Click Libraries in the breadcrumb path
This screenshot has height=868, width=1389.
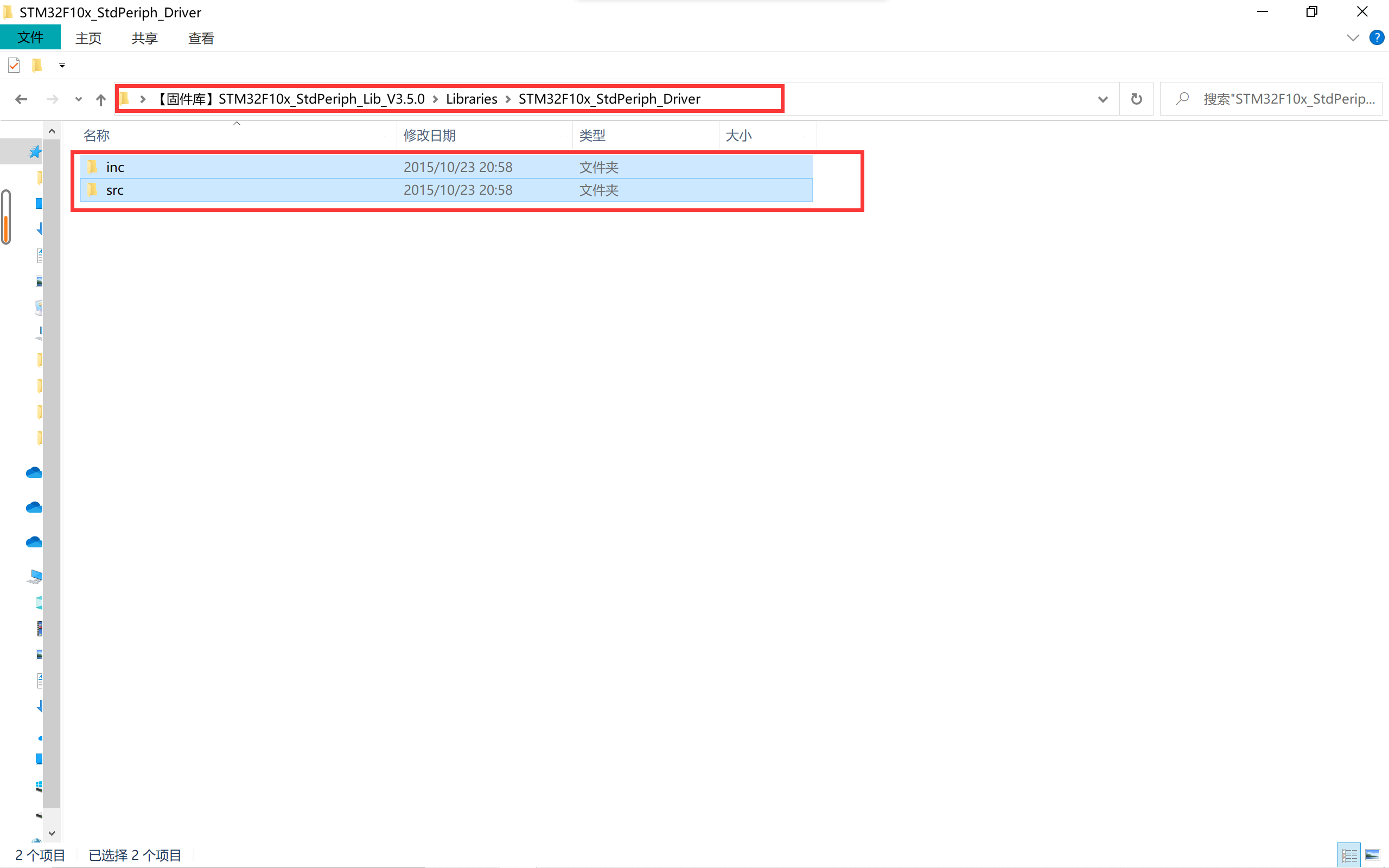pyautogui.click(x=471, y=99)
